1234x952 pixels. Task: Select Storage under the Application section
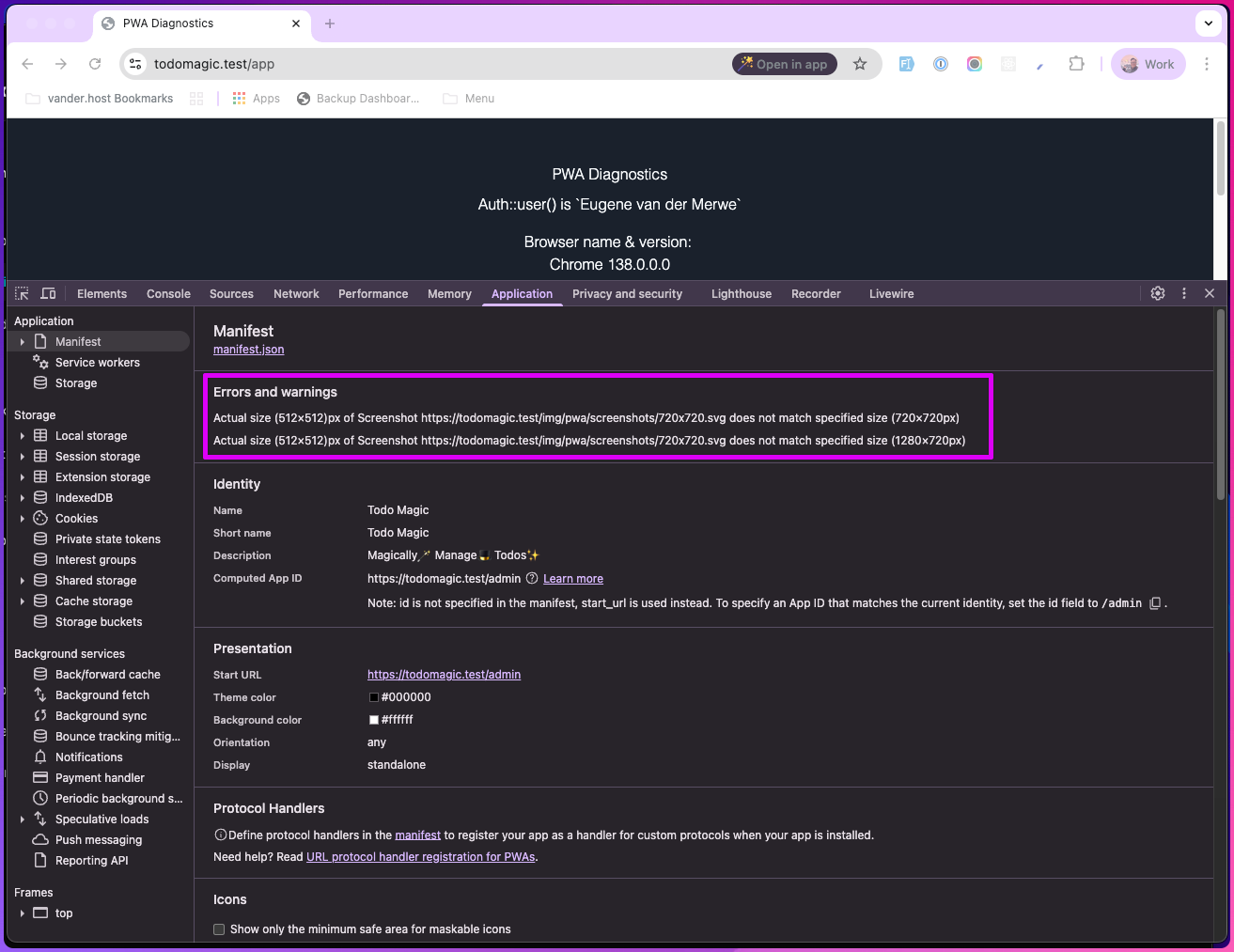[76, 383]
